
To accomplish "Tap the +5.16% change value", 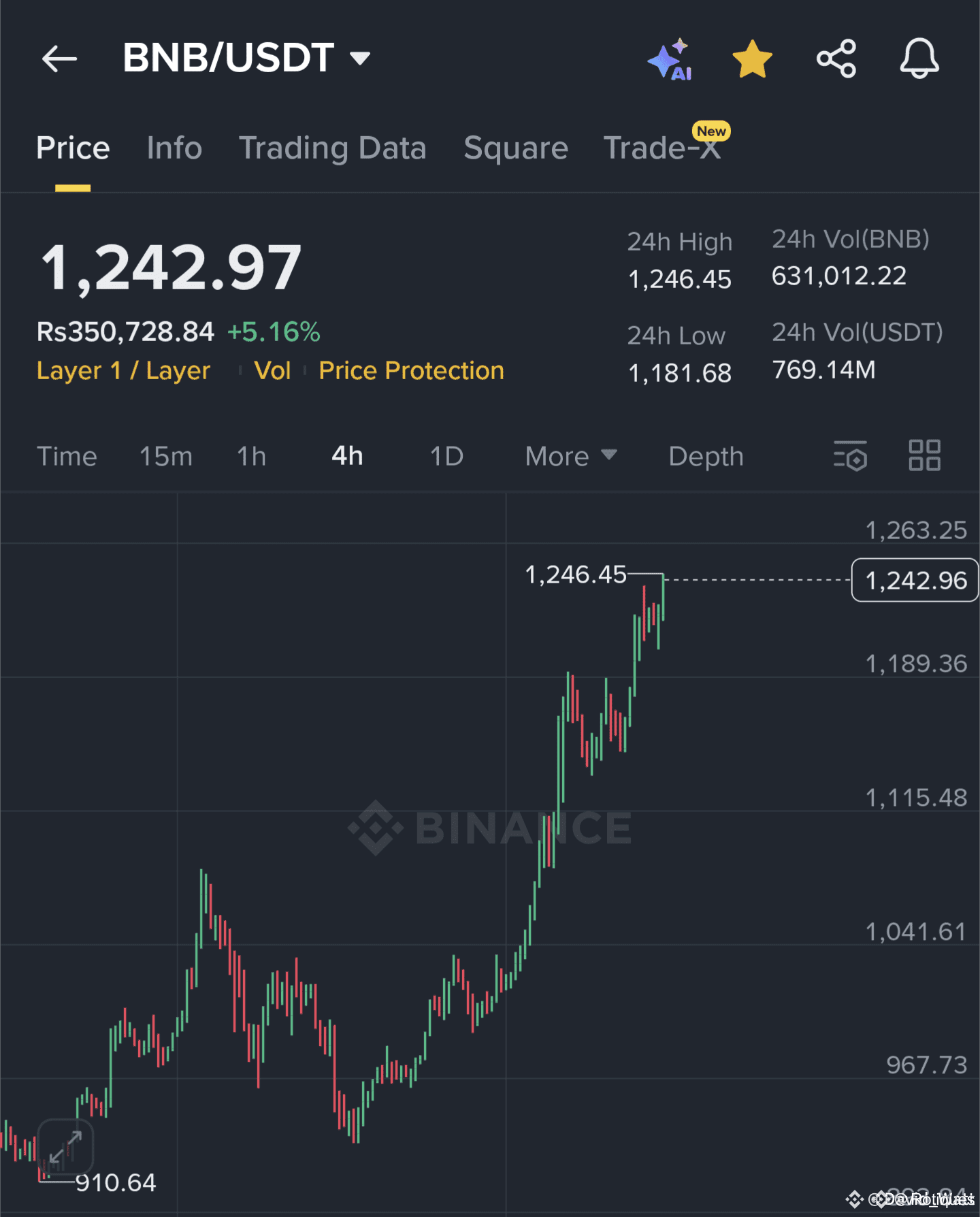I will (x=274, y=332).
